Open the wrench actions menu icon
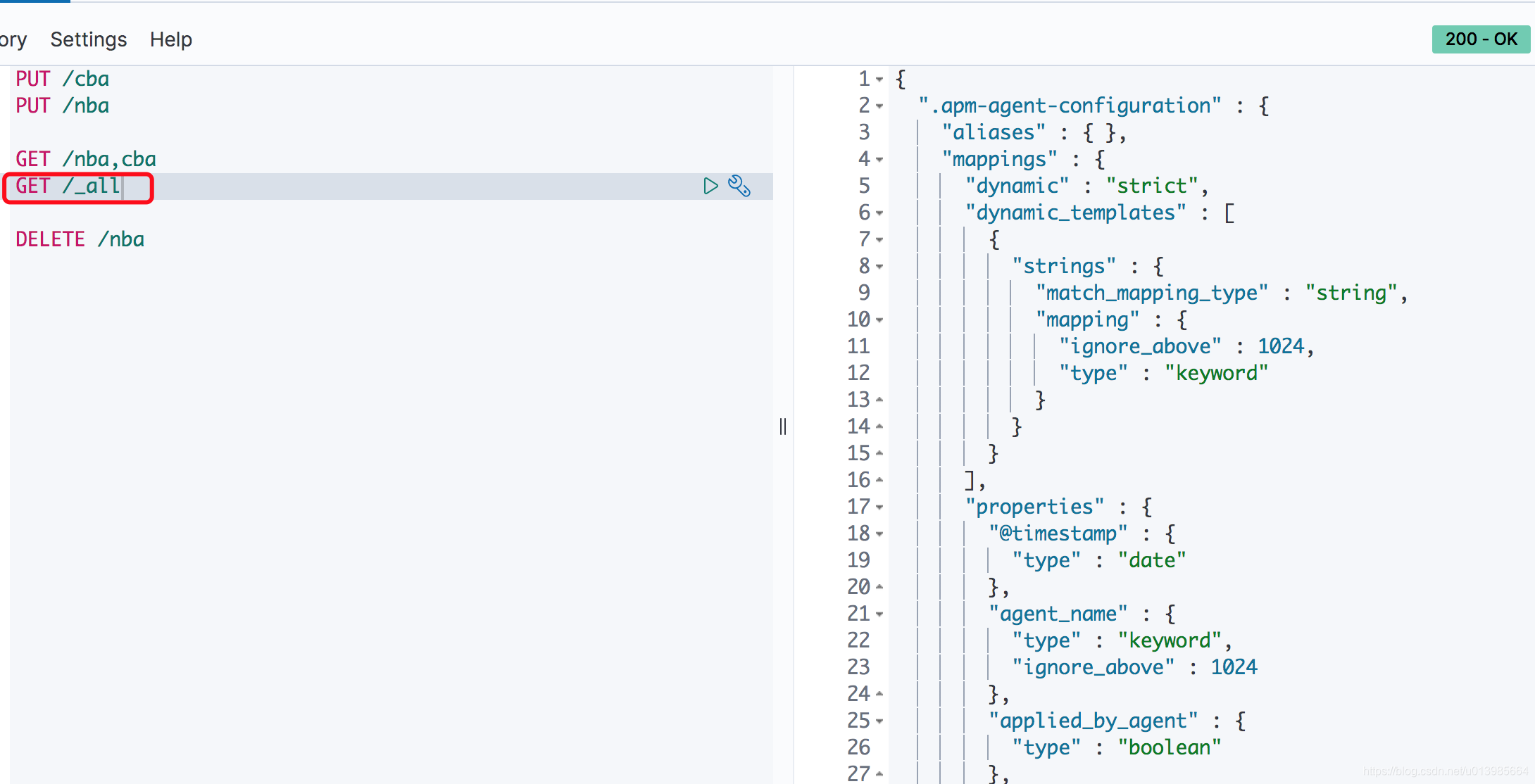1535x784 pixels. [x=739, y=186]
